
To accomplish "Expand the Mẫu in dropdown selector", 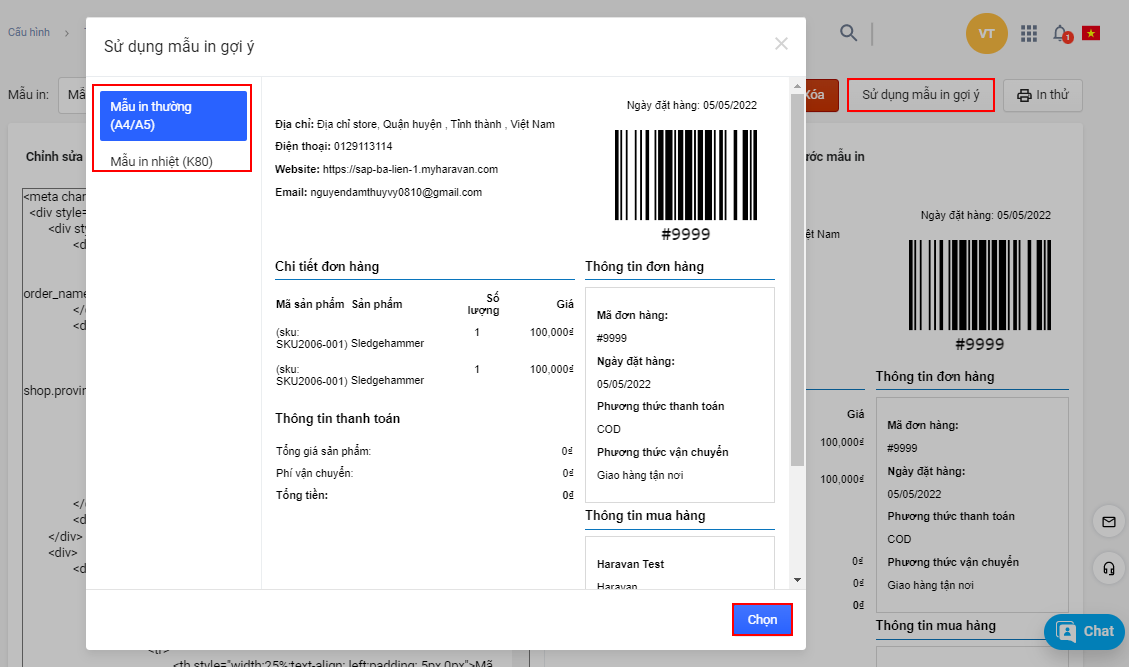I will tap(72, 95).
